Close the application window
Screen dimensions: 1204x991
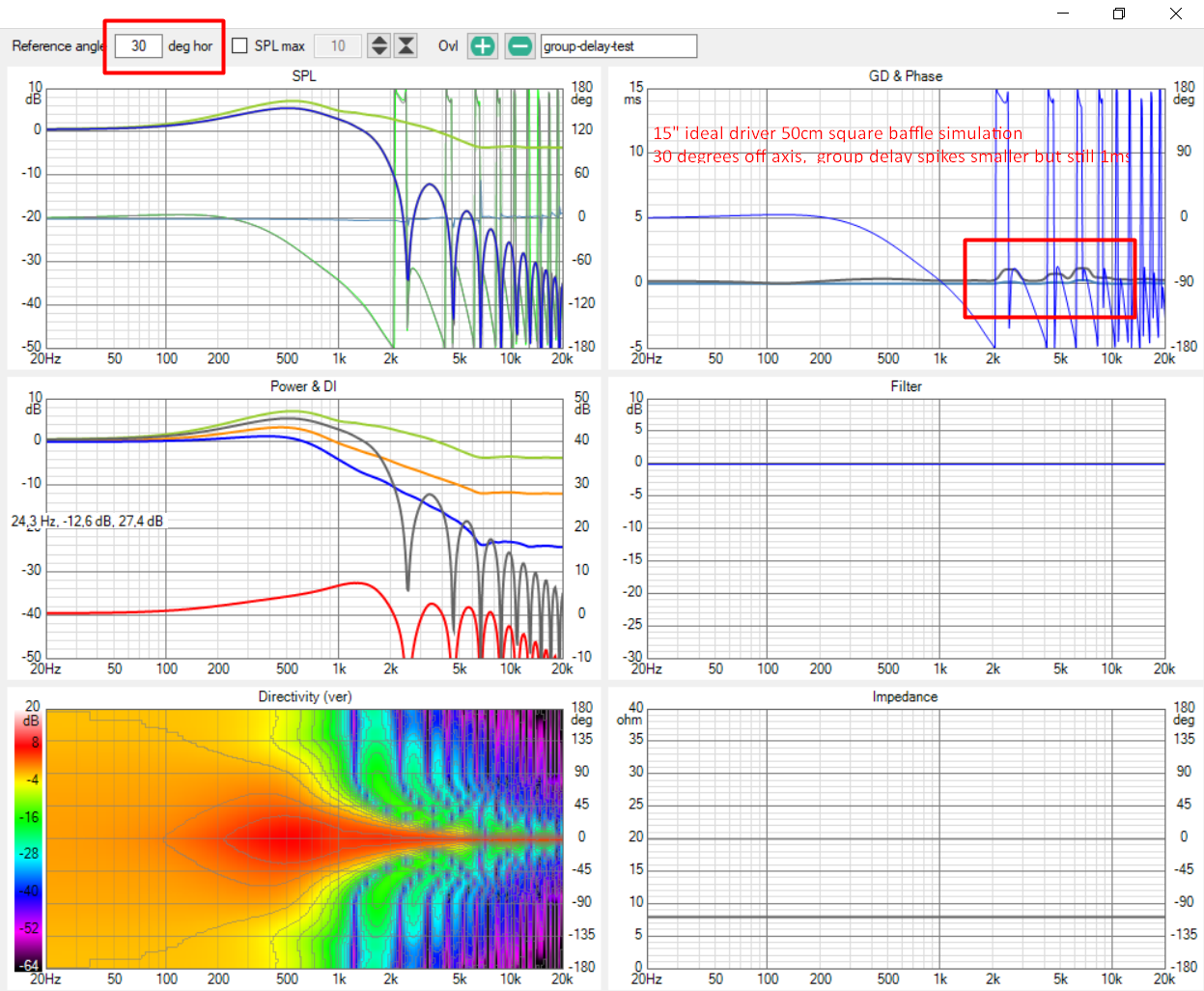(x=1175, y=14)
